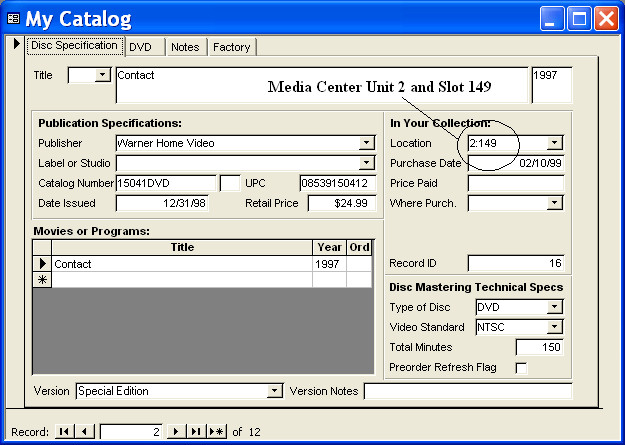
Task: Open the Type of Disc dropdown
Action: [555, 307]
